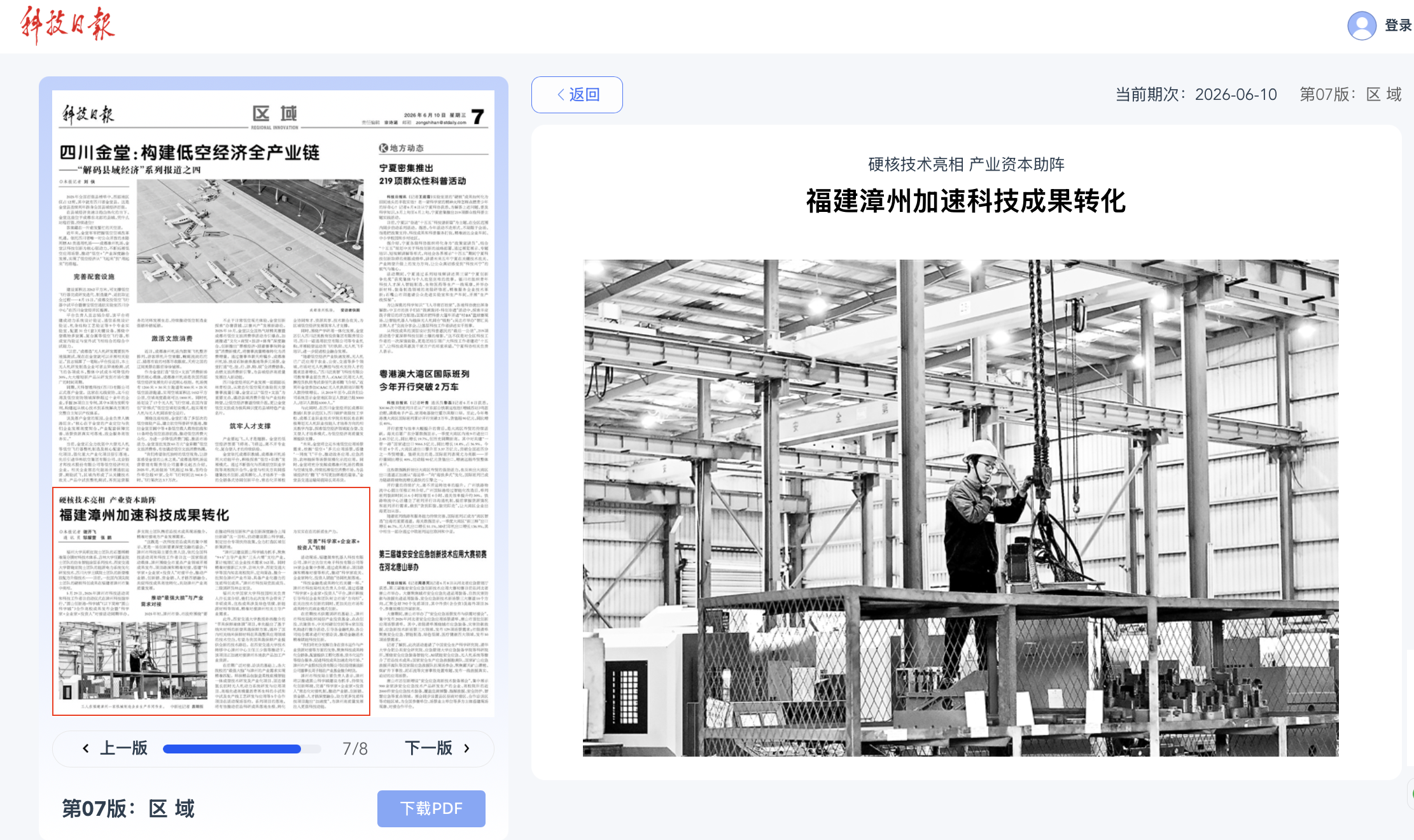The height and width of the screenshot is (840, 1414).
Task: Click the airfield aerial photo in the preview
Action: pyautogui.click(x=250, y=241)
